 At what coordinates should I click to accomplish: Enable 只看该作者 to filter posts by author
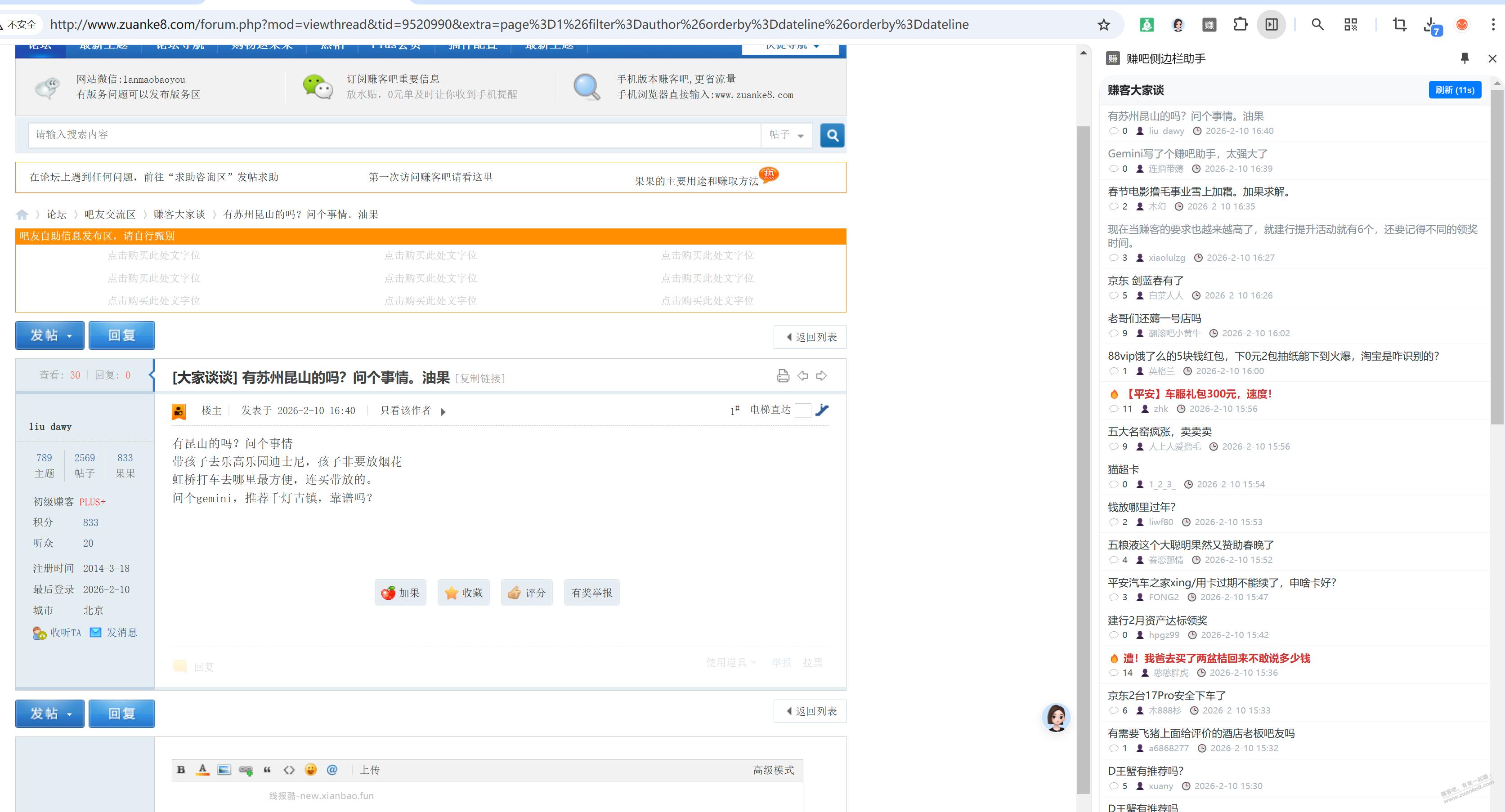tap(404, 410)
